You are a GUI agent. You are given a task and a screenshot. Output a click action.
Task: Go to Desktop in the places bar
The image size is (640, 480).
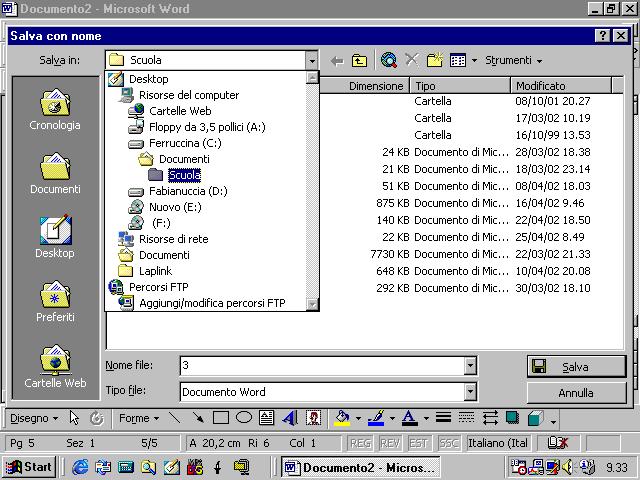(55, 237)
